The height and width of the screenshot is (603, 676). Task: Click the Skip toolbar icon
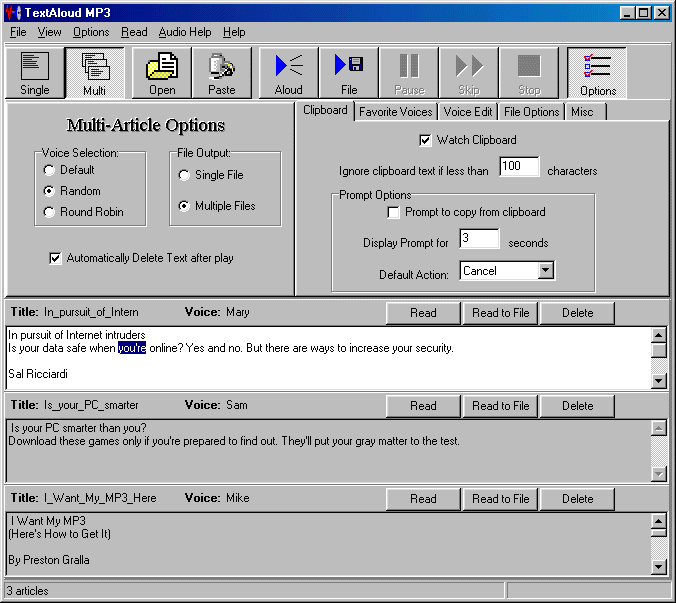(469, 73)
